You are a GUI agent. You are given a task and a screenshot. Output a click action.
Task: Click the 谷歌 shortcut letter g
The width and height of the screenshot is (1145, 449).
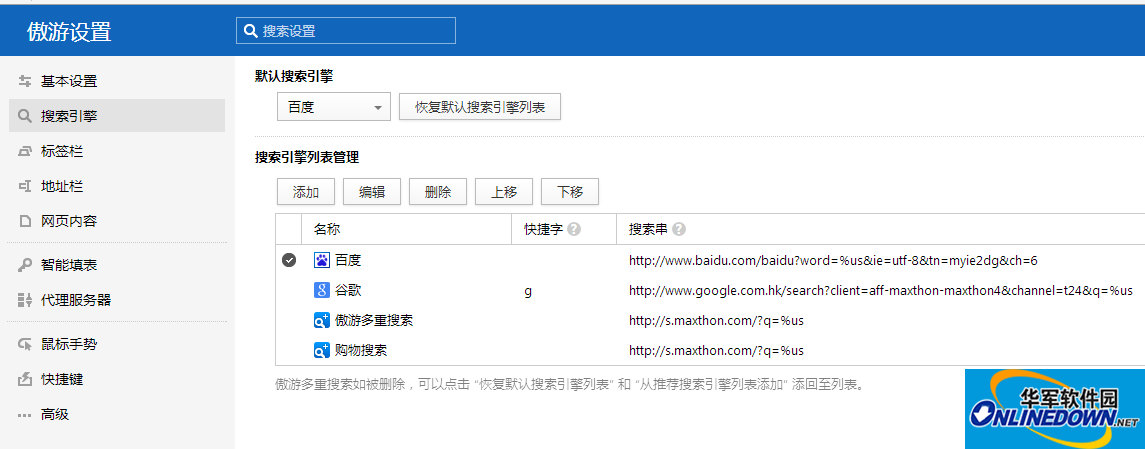point(528,291)
